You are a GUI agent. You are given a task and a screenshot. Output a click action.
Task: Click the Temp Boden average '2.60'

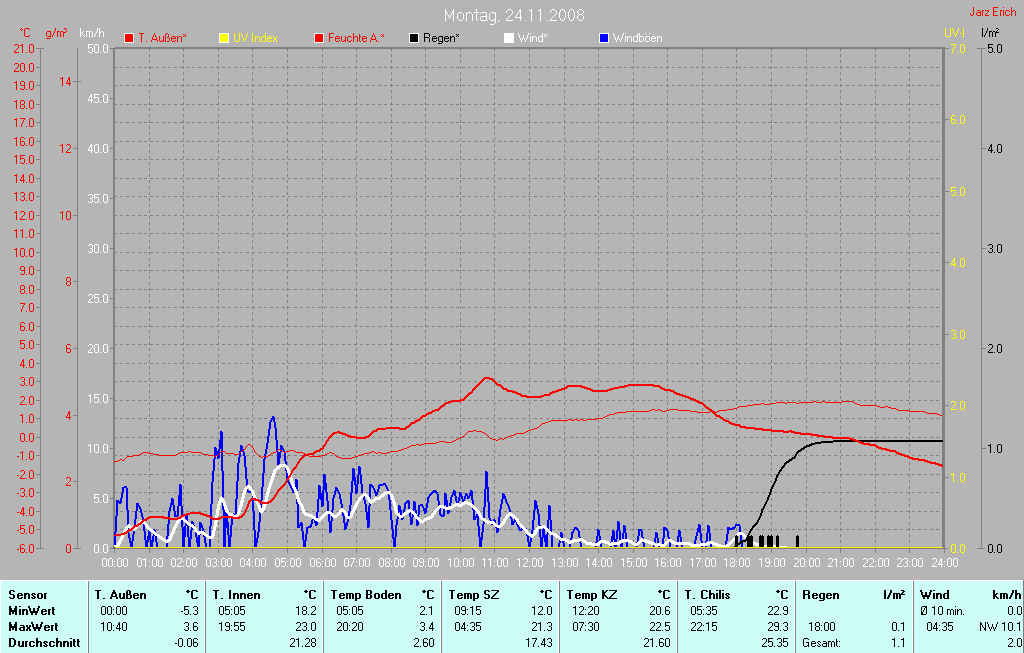(x=424, y=643)
